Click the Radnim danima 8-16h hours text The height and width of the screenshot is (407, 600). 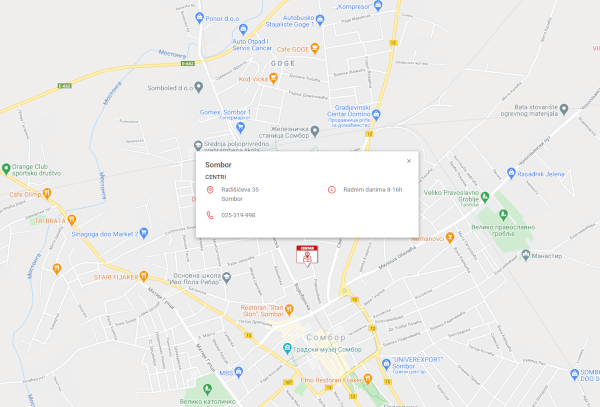(x=373, y=189)
